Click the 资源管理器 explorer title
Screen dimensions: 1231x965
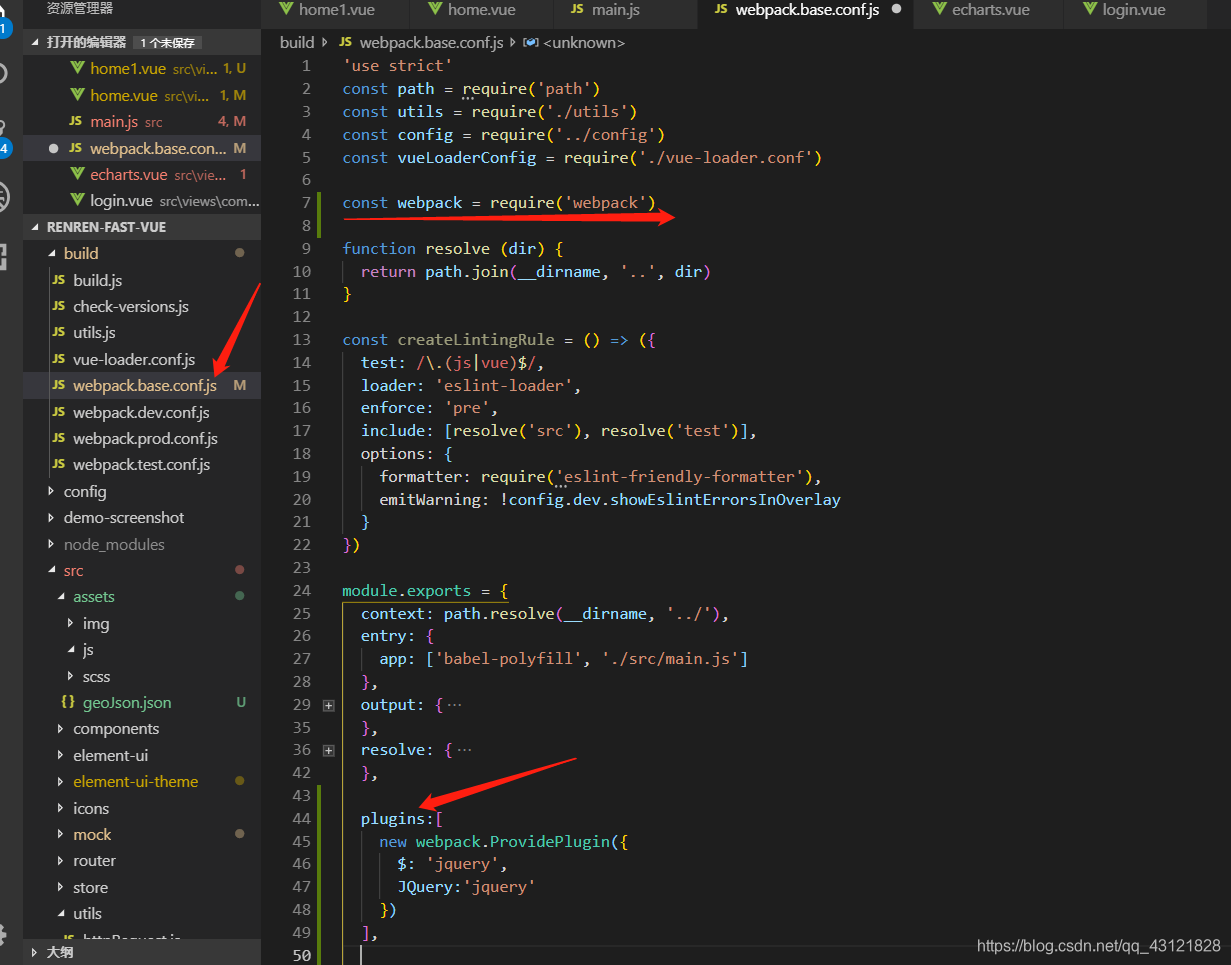(80, 8)
